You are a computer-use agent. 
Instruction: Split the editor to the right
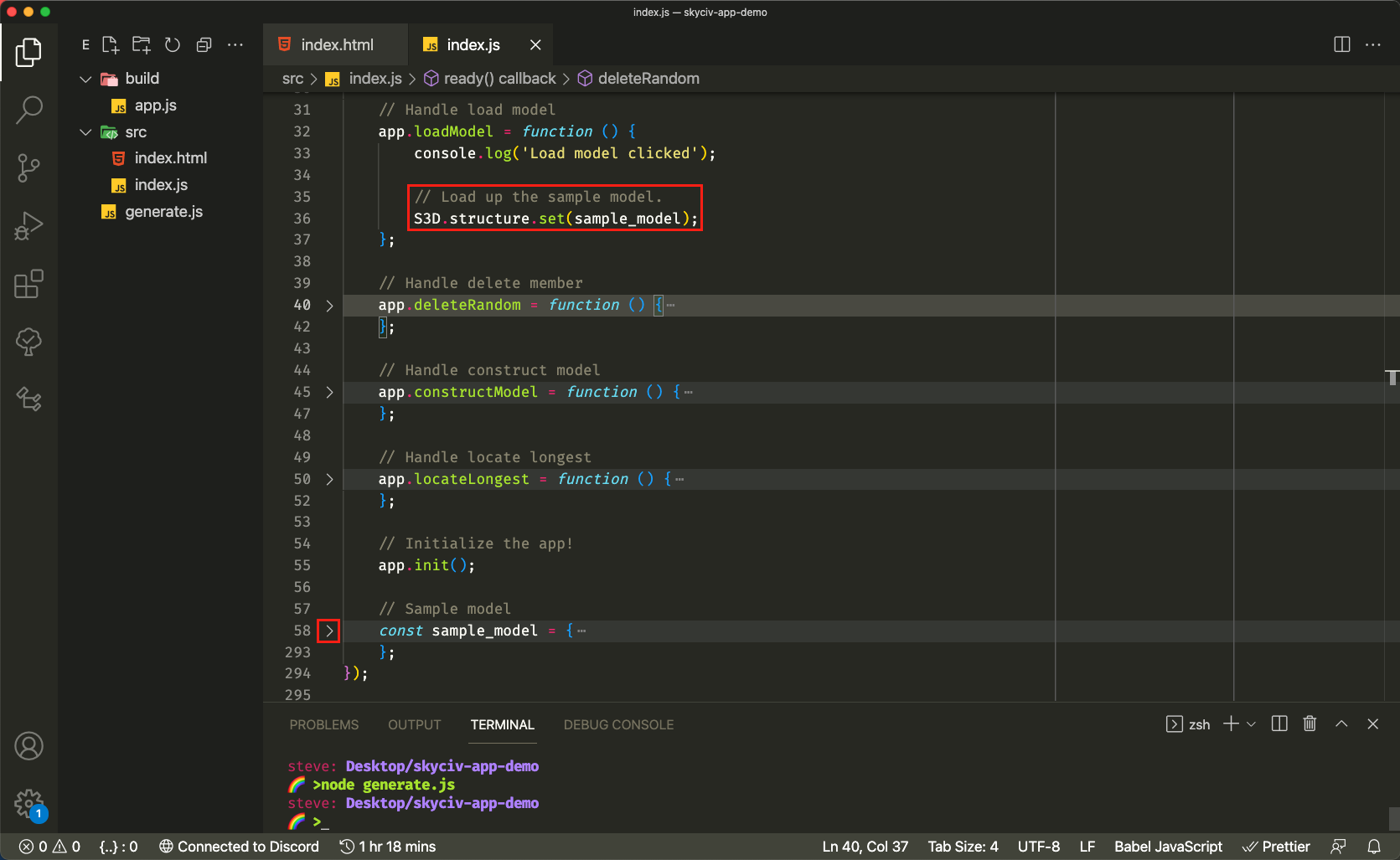click(x=1341, y=44)
